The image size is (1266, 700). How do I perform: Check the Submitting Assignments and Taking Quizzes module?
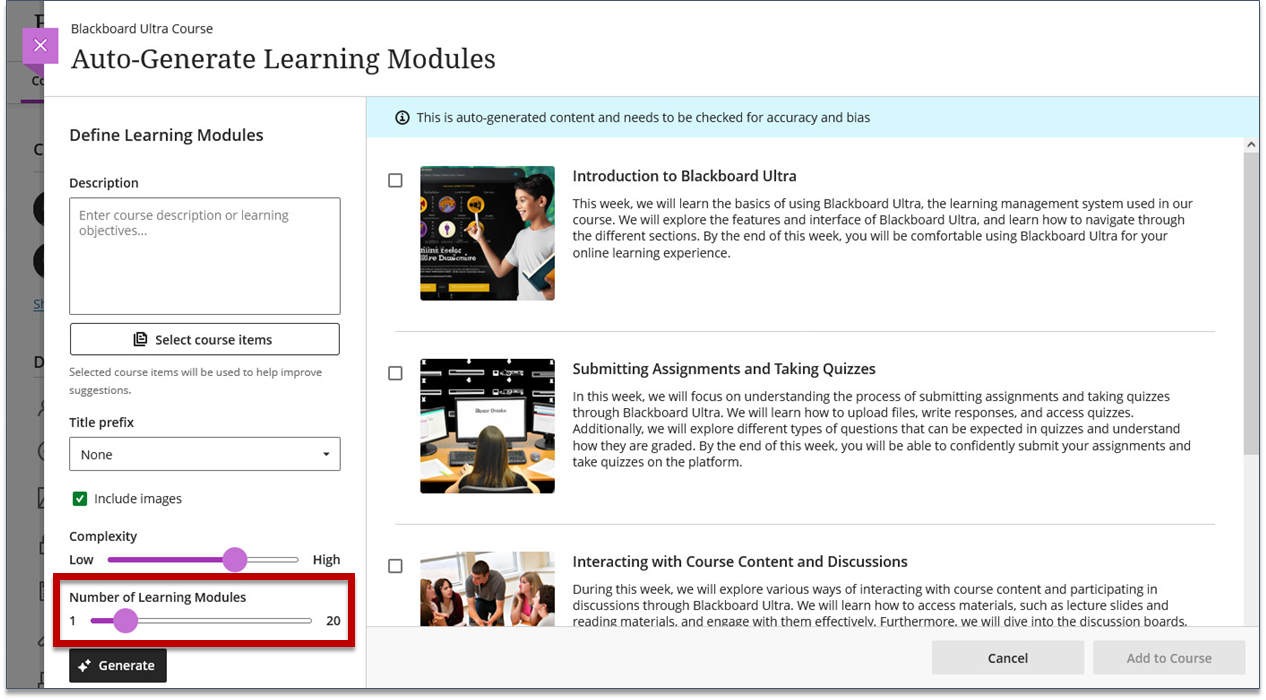click(x=395, y=373)
